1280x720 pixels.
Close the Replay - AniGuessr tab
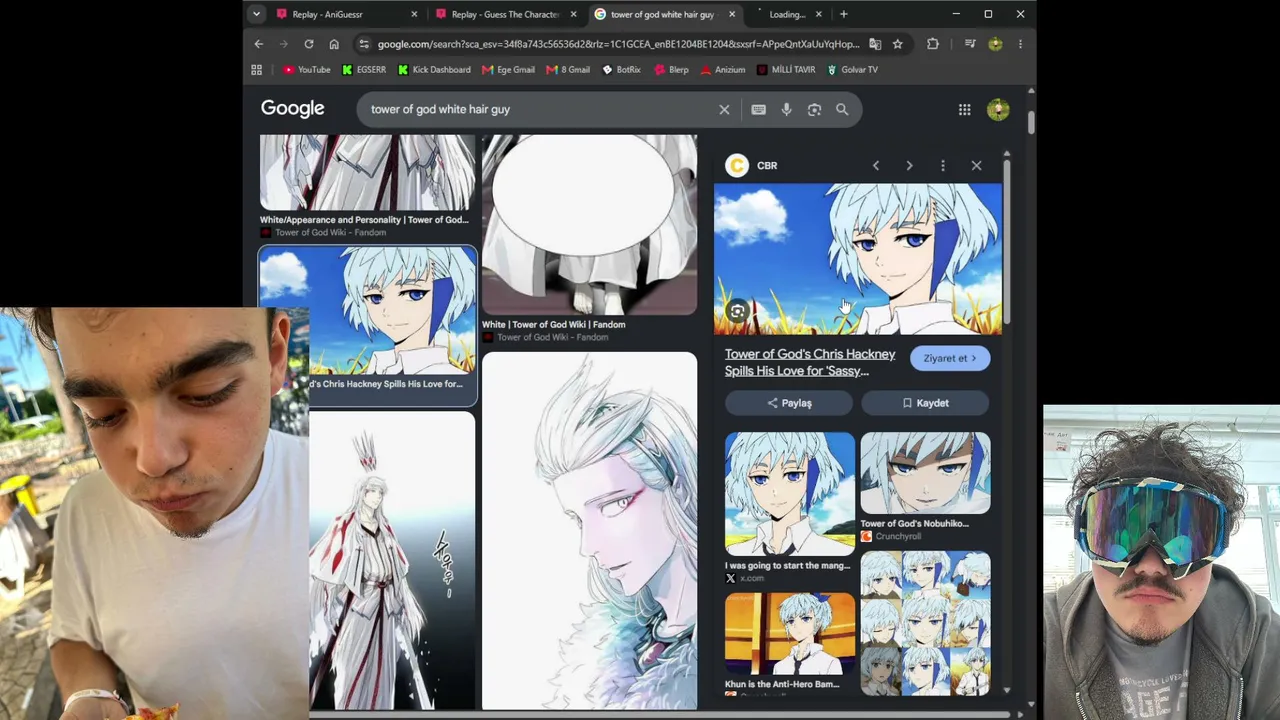[x=414, y=14]
